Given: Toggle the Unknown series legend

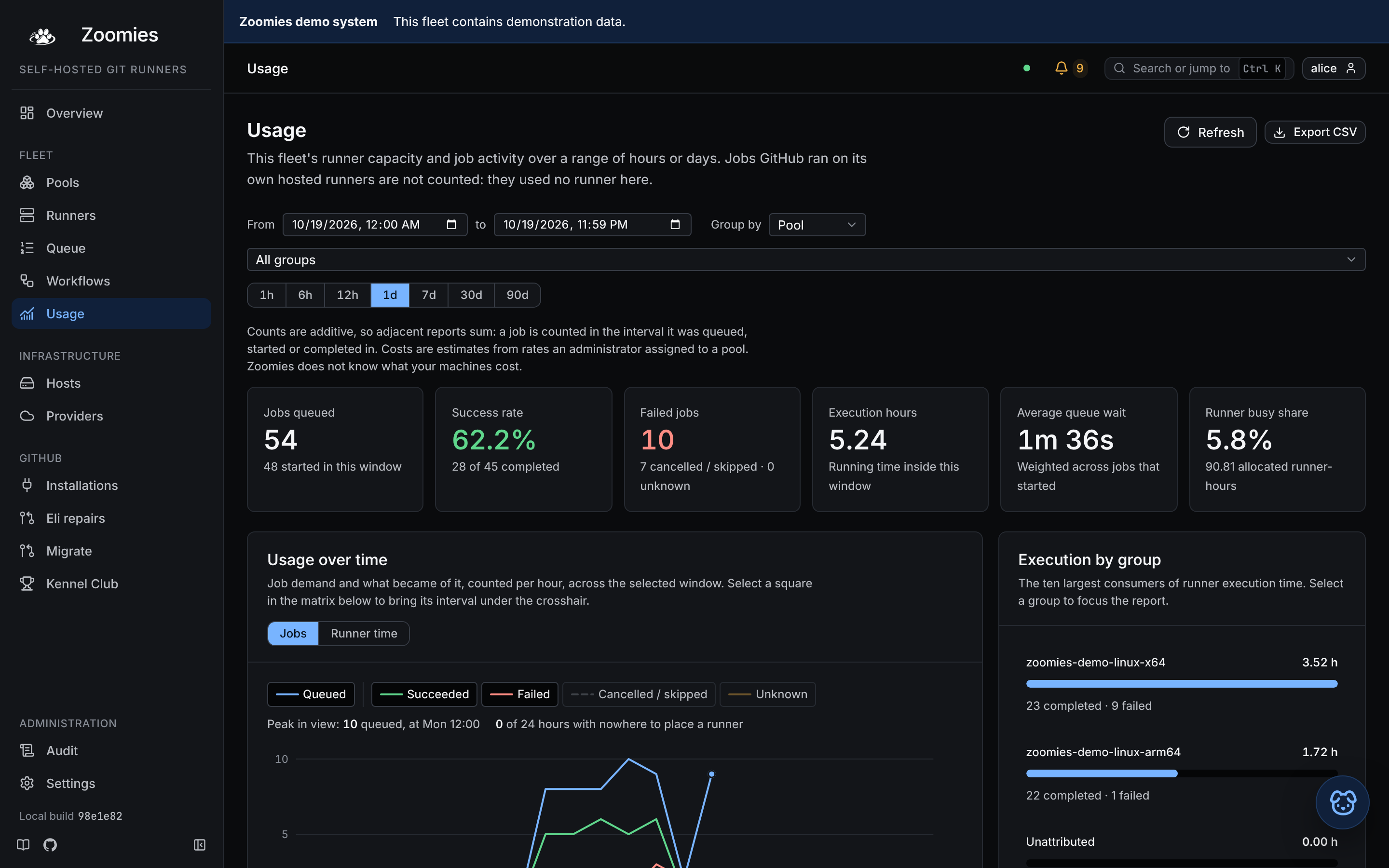Looking at the screenshot, I should coord(767,694).
